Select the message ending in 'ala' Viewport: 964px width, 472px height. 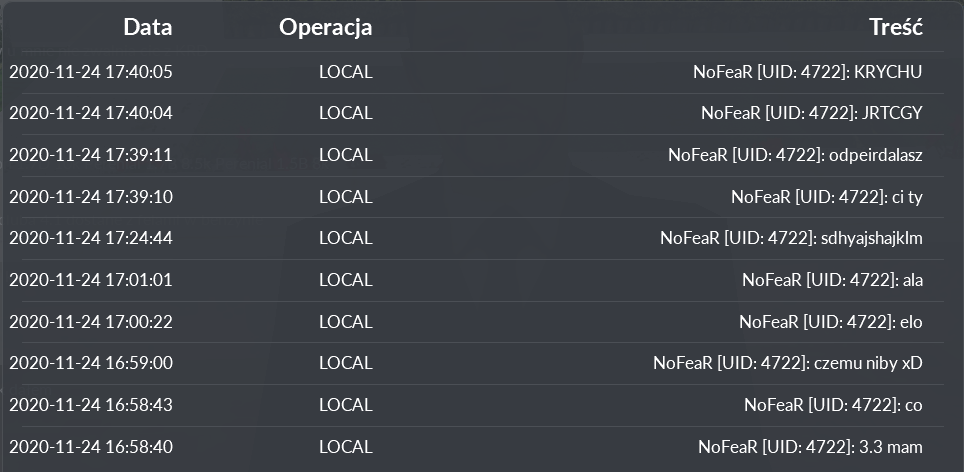click(x=832, y=280)
